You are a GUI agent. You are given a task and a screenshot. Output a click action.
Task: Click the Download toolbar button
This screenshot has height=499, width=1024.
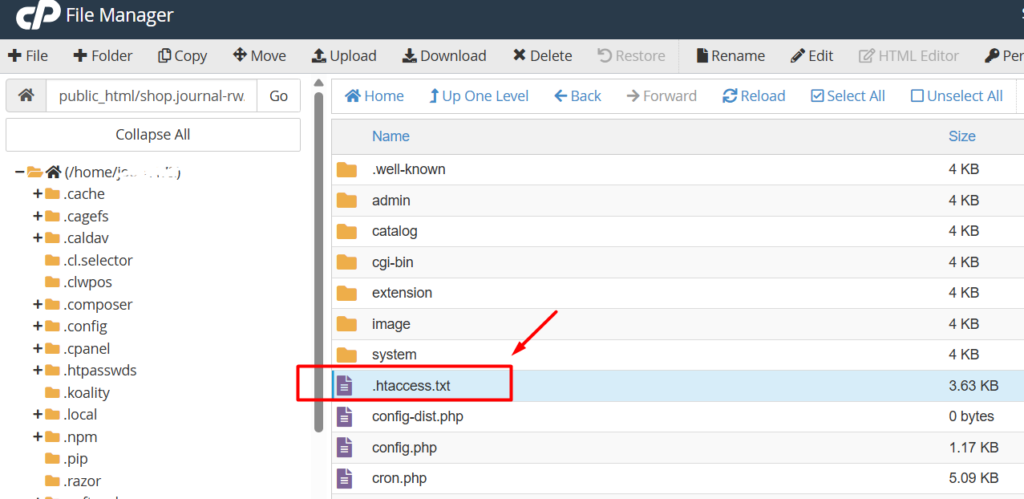click(x=443, y=56)
